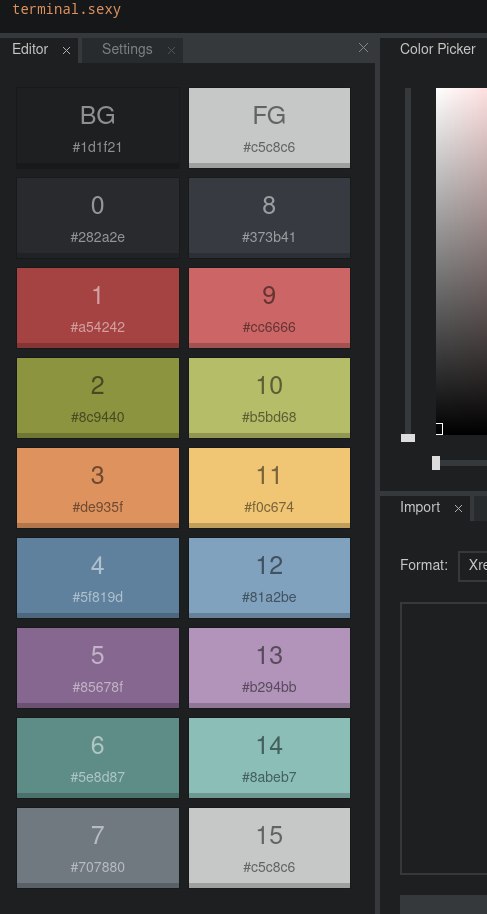This screenshot has width=487, height=914.
Task: Close the Import tab
Action: [x=458, y=509]
